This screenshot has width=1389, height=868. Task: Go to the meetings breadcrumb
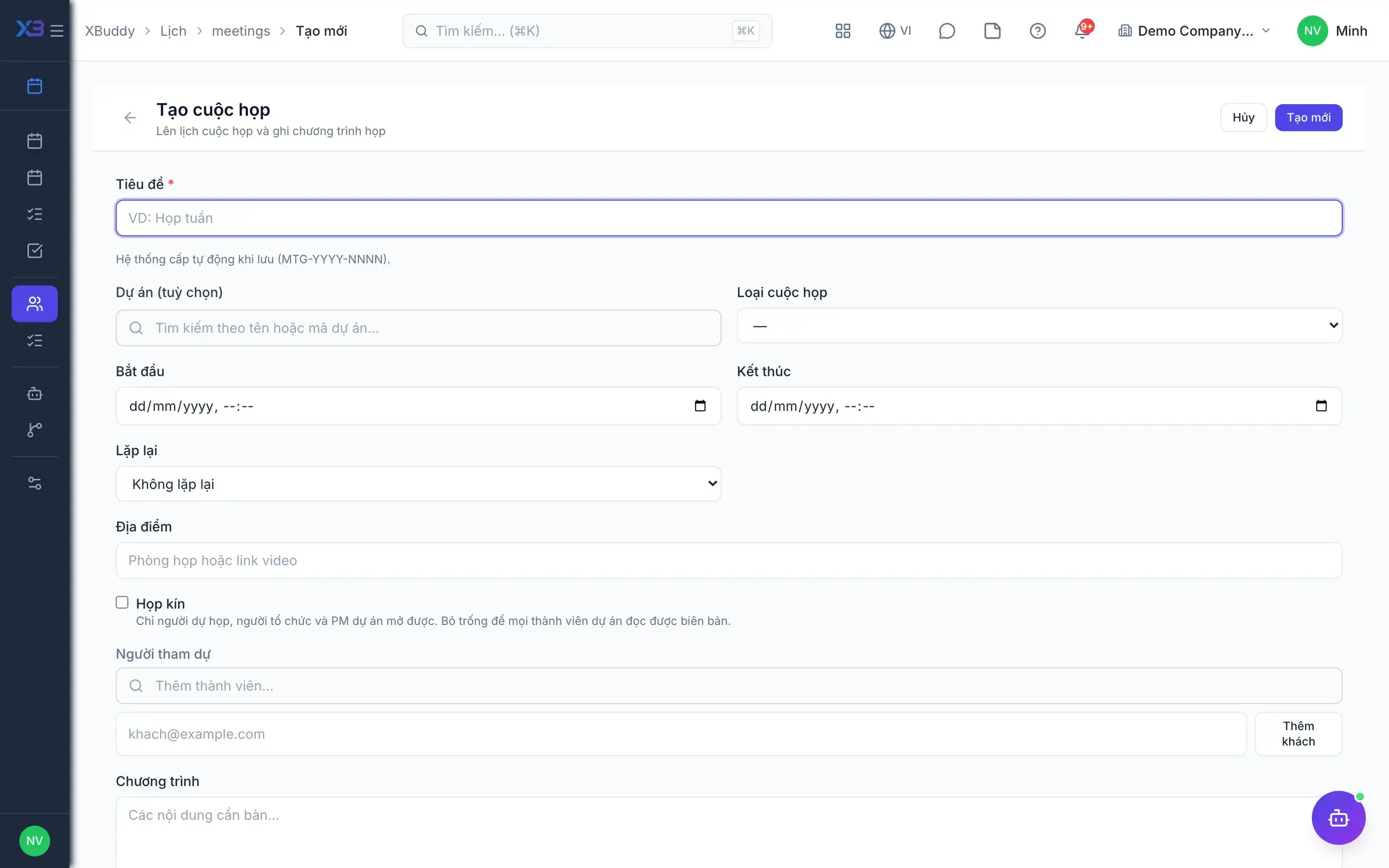(241, 31)
